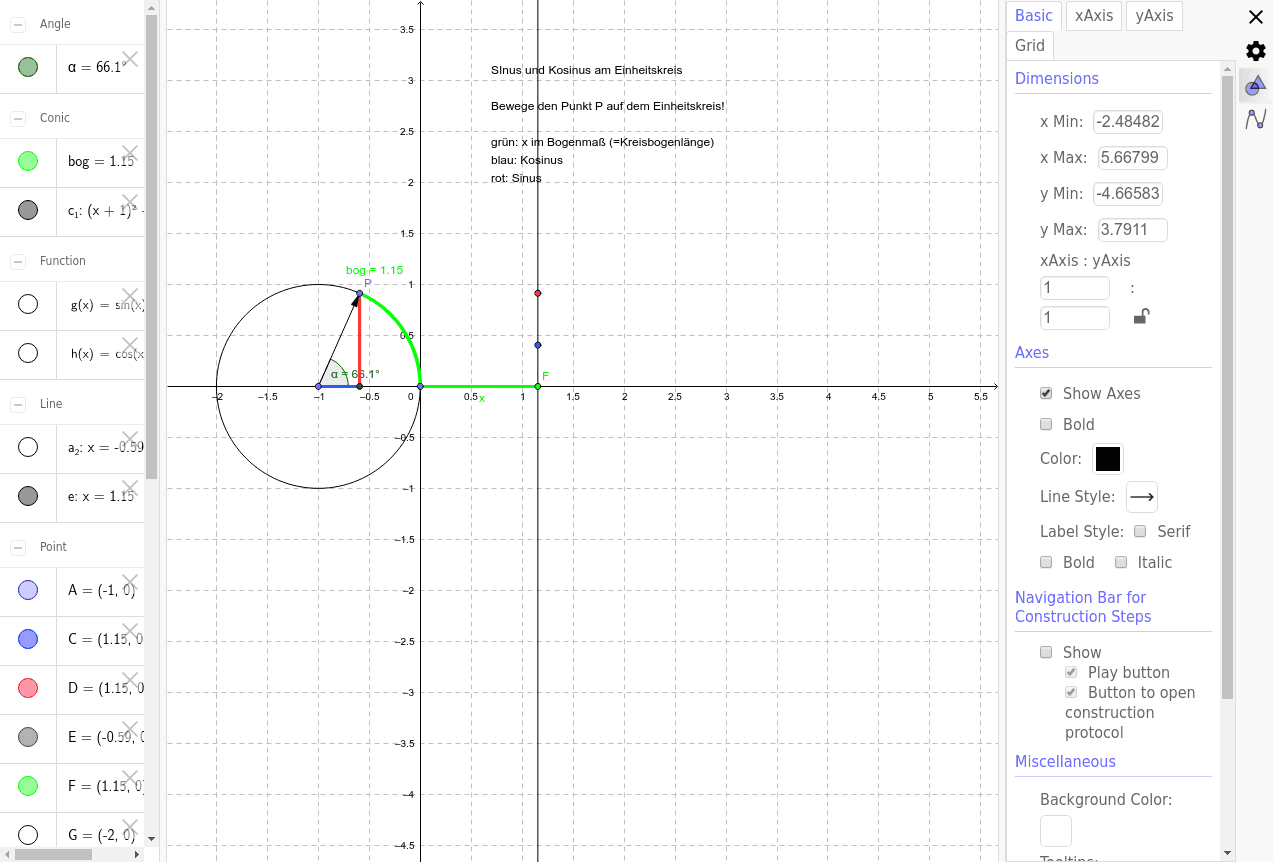The image size is (1275, 864).
Task: Delete point E with its X icon
Action: 129,729
